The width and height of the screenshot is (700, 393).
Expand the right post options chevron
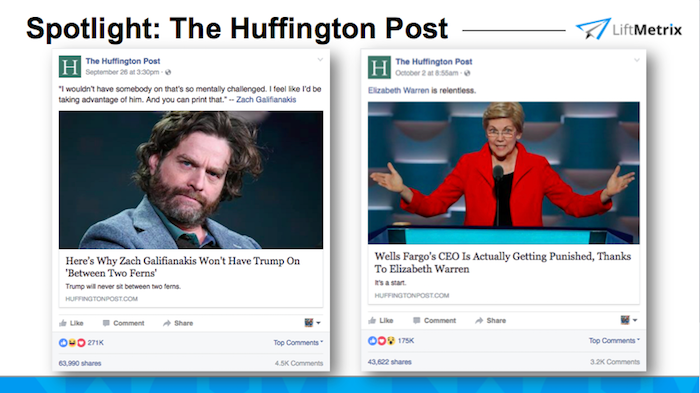[637, 60]
